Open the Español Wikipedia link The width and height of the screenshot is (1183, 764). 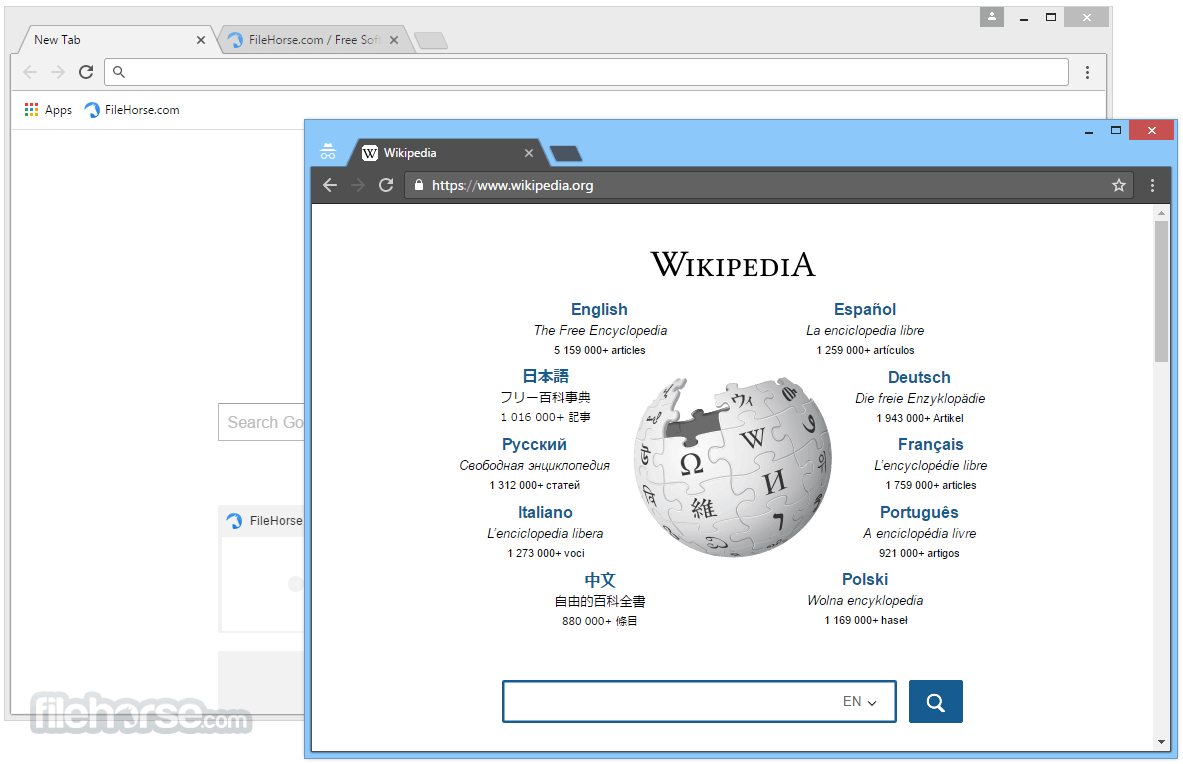[865, 309]
